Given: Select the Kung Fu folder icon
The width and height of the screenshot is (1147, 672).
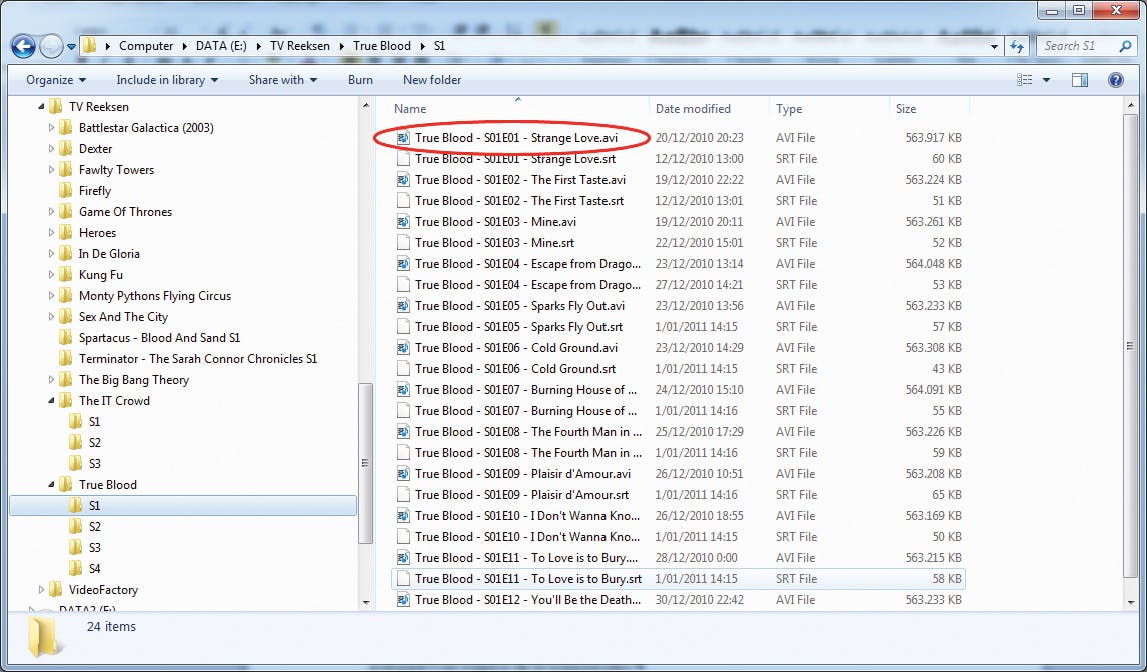Looking at the screenshot, I should tap(65, 275).
